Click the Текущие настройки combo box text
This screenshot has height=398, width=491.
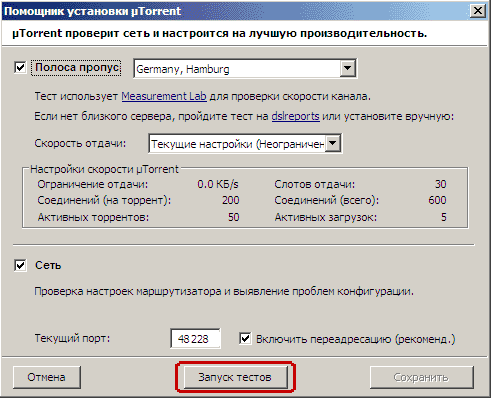pyautogui.click(x=237, y=144)
